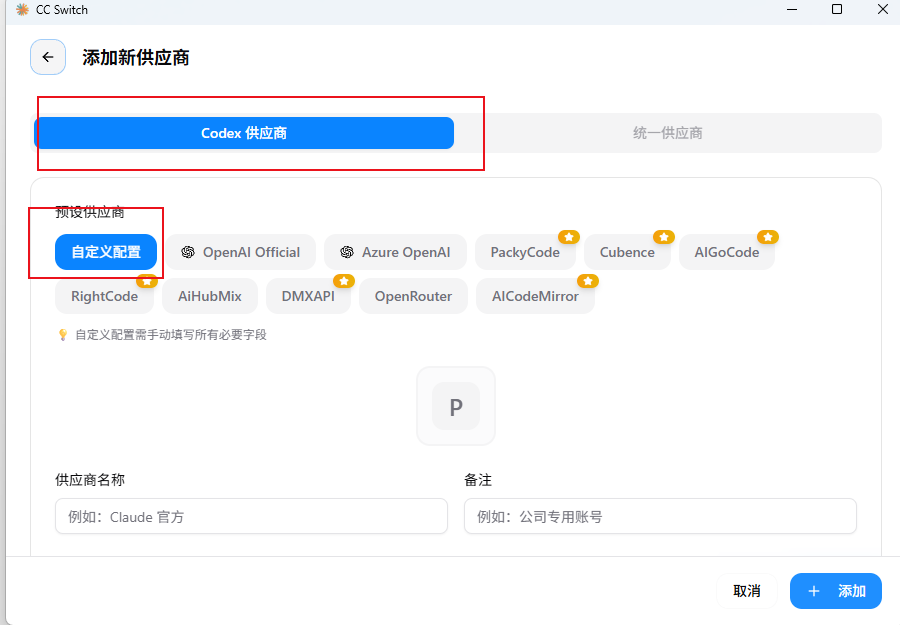Select the 自定义配置 preset
Screen dimensions: 900x625
[x=106, y=252]
